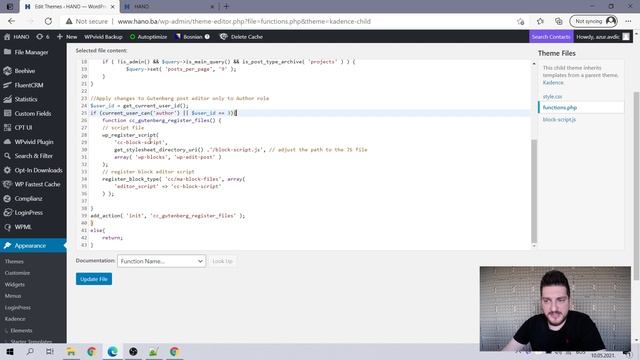Open browser collections icon
Viewport: 640px width, 360px height.
(x=559, y=21)
